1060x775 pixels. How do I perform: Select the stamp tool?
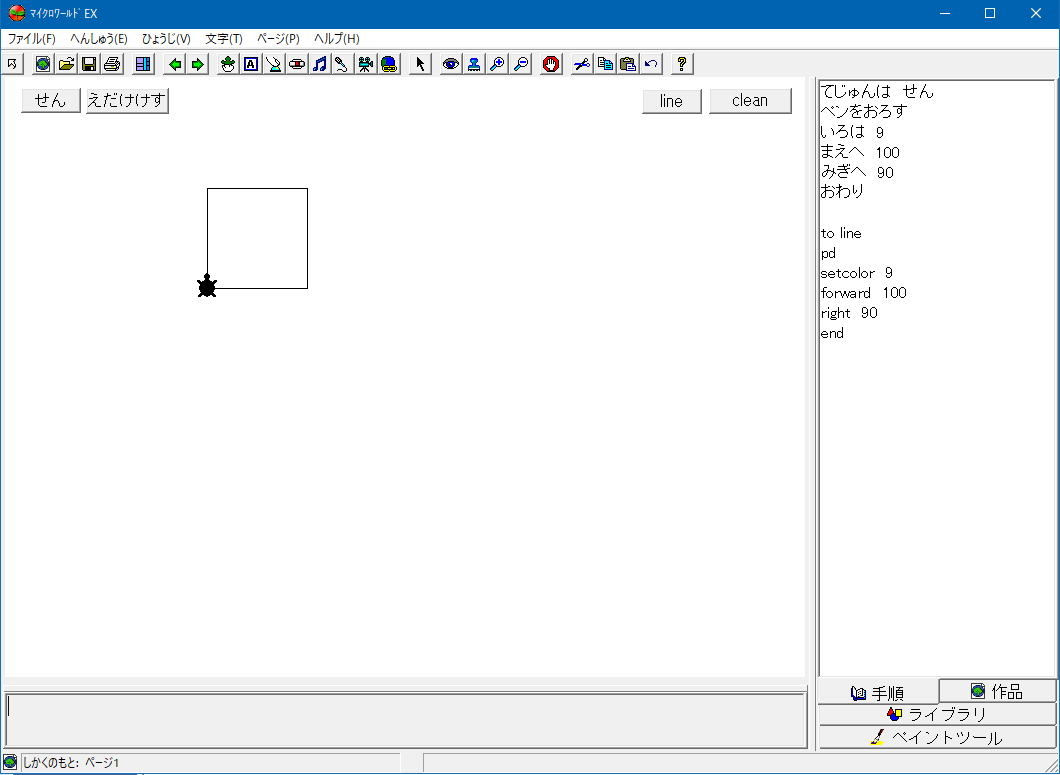coord(474,64)
